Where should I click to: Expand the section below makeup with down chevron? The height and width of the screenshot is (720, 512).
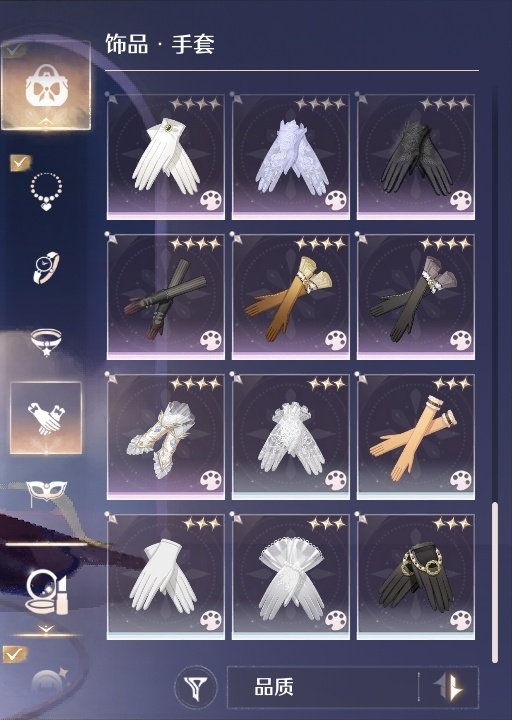tap(46, 628)
